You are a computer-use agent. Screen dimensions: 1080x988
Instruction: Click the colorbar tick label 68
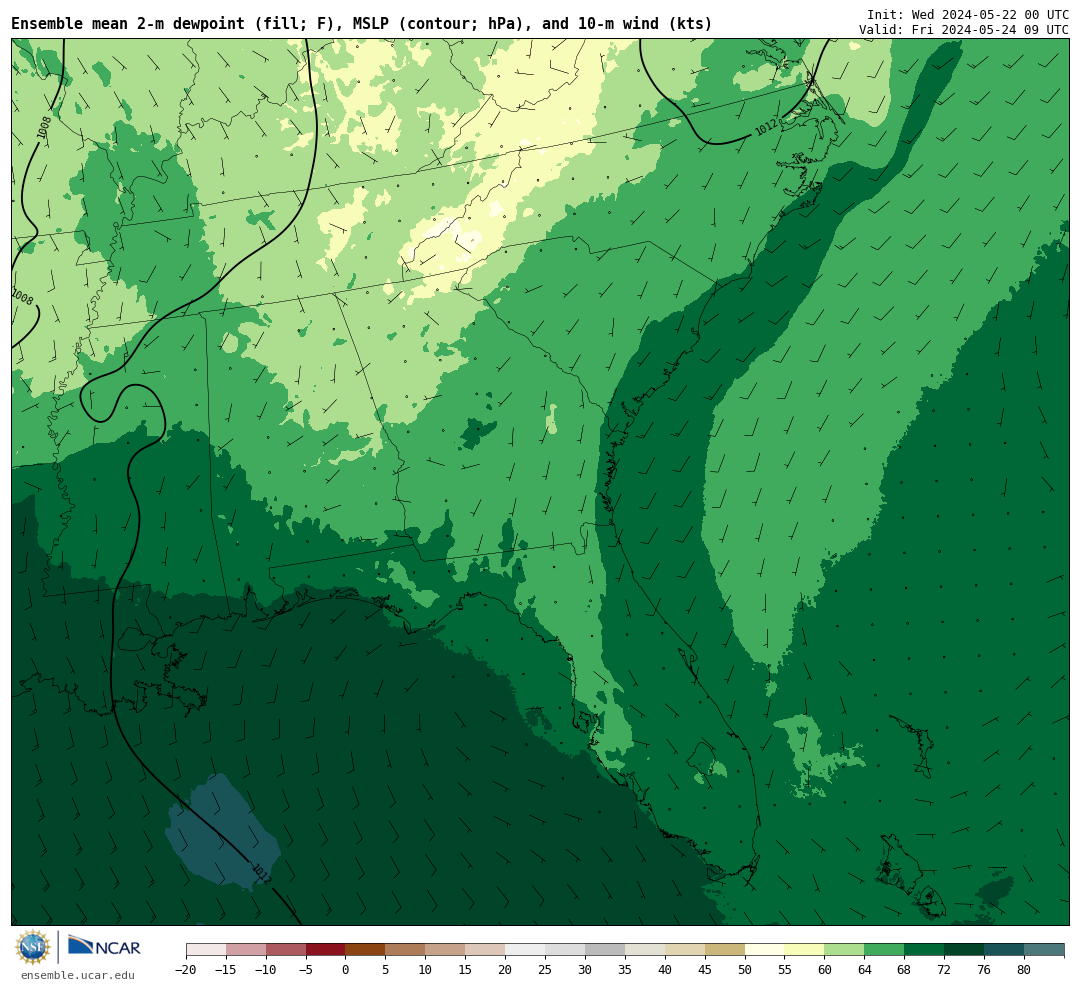tap(905, 970)
